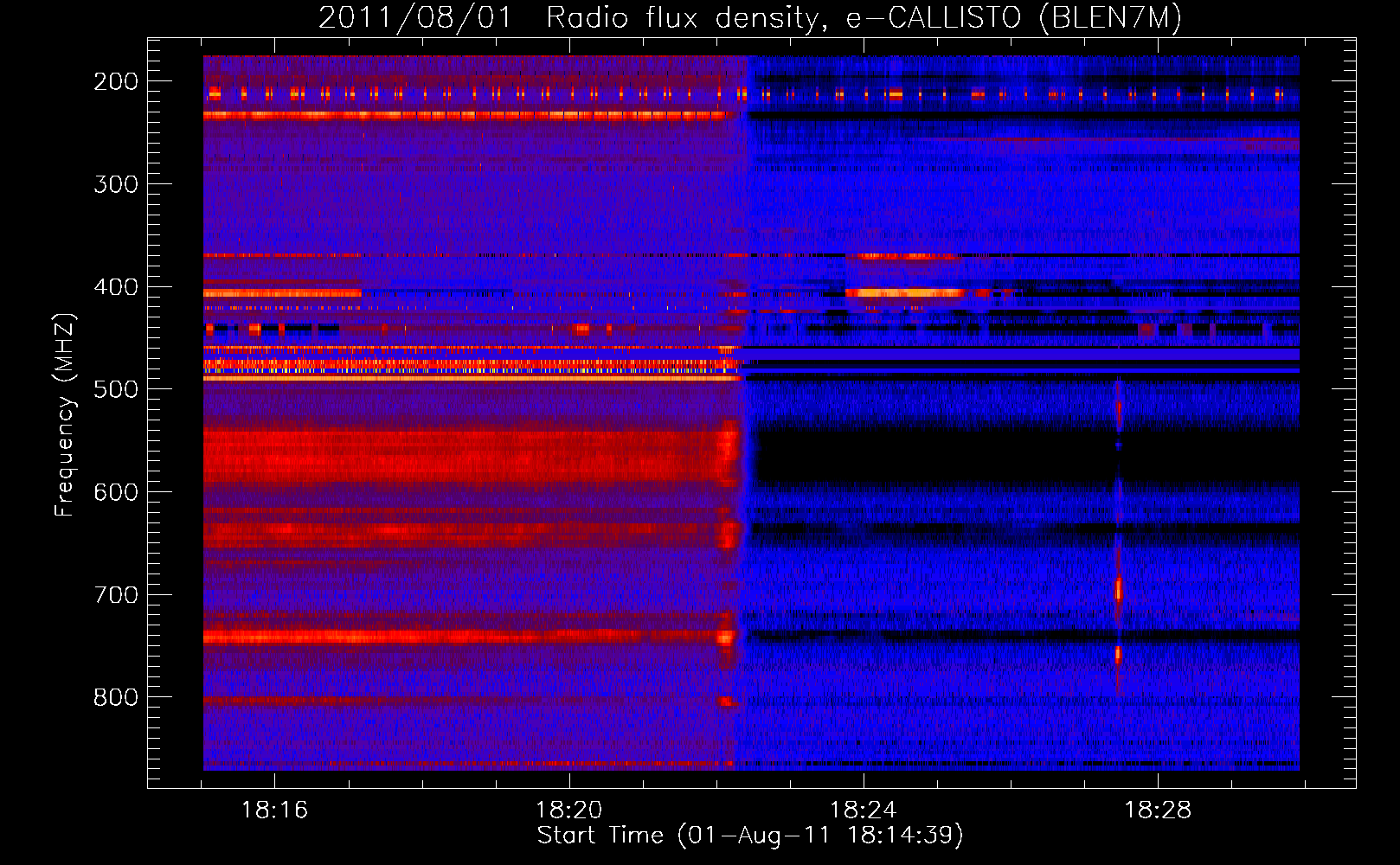
Task: Click the "Frequency (MHZ)" axis label
Action: tap(65, 415)
